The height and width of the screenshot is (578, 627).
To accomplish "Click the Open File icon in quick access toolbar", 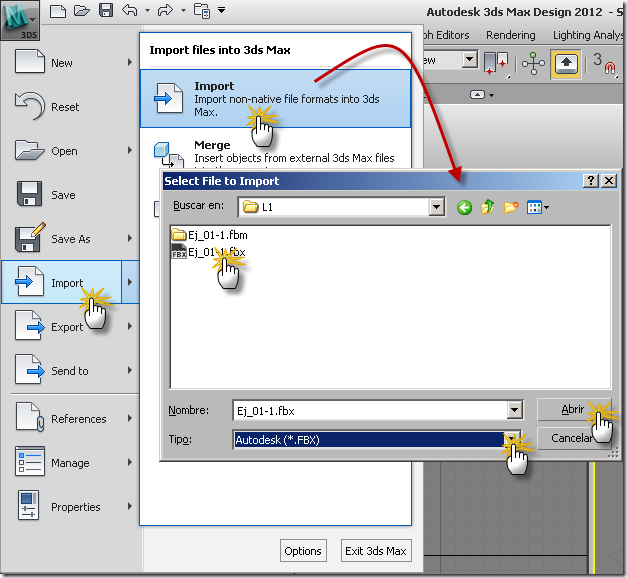I will 82,11.
